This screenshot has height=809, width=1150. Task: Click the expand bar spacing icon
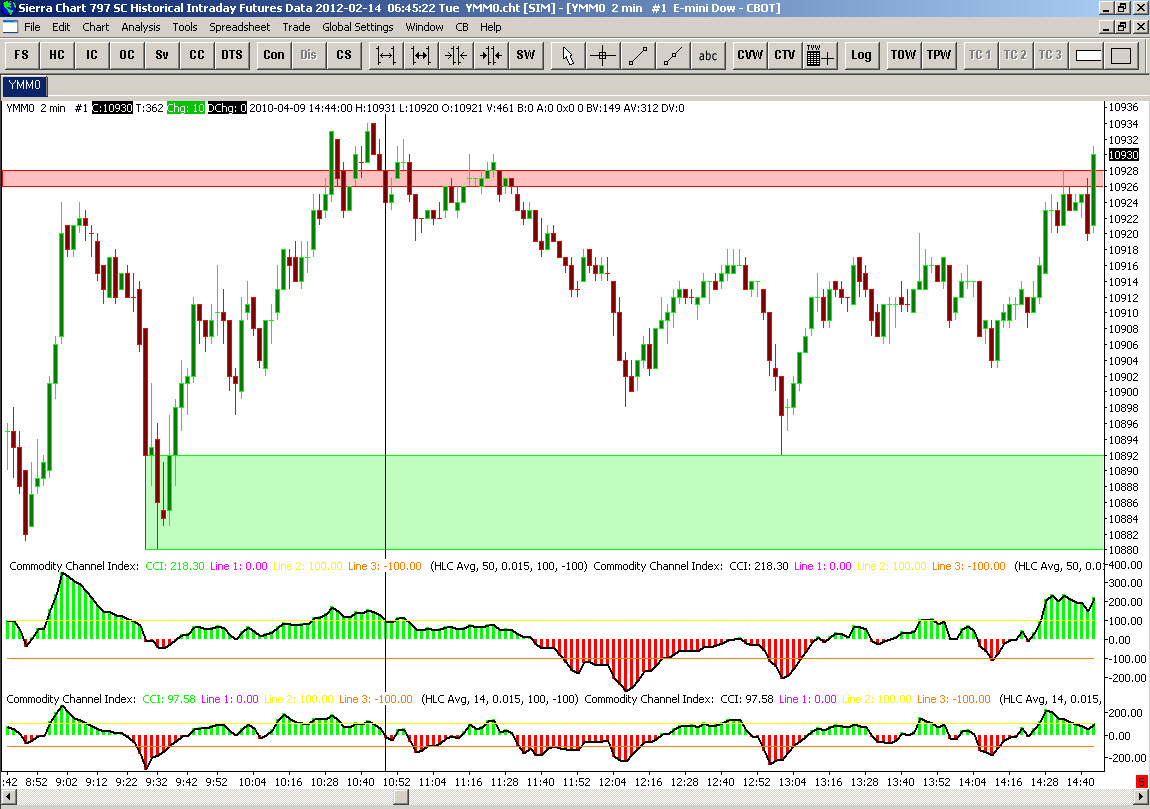[386, 55]
